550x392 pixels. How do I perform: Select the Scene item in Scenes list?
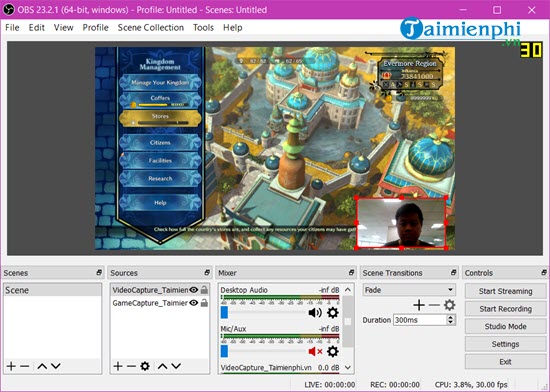[x=53, y=290]
